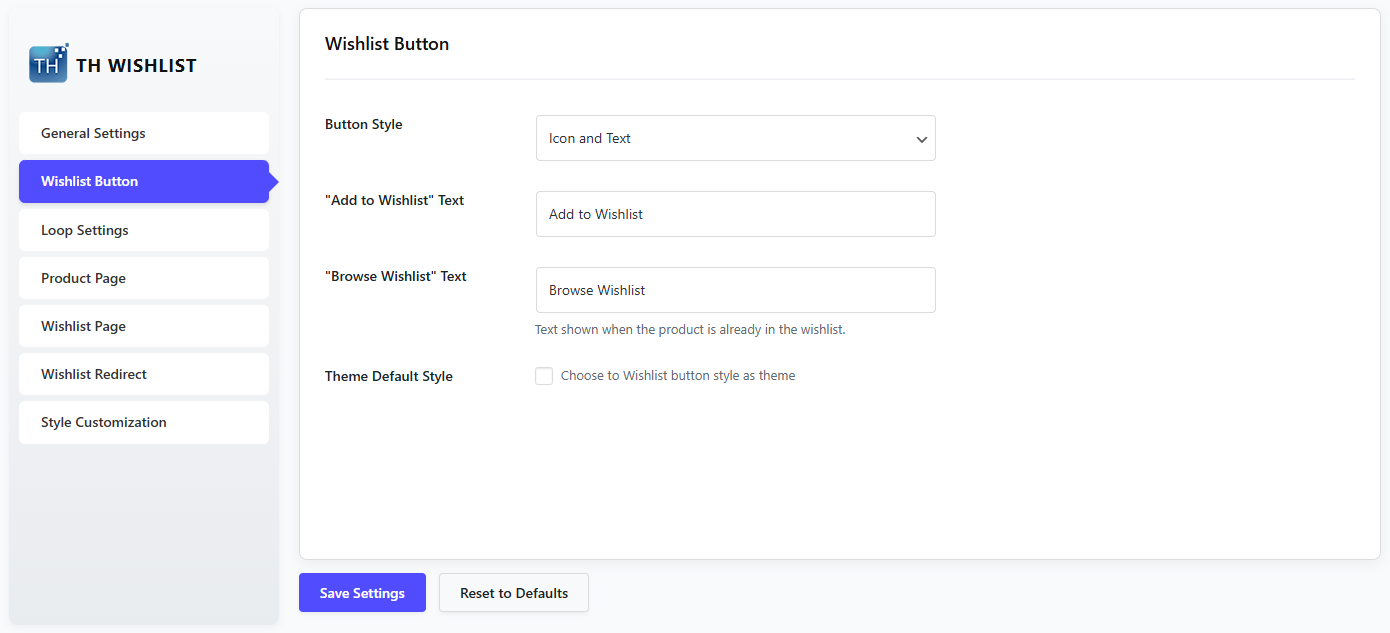The height and width of the screenshot is (633, 1390).
Task: Enable the Theme Default Style checkbox
Action: tap(544, 376)
